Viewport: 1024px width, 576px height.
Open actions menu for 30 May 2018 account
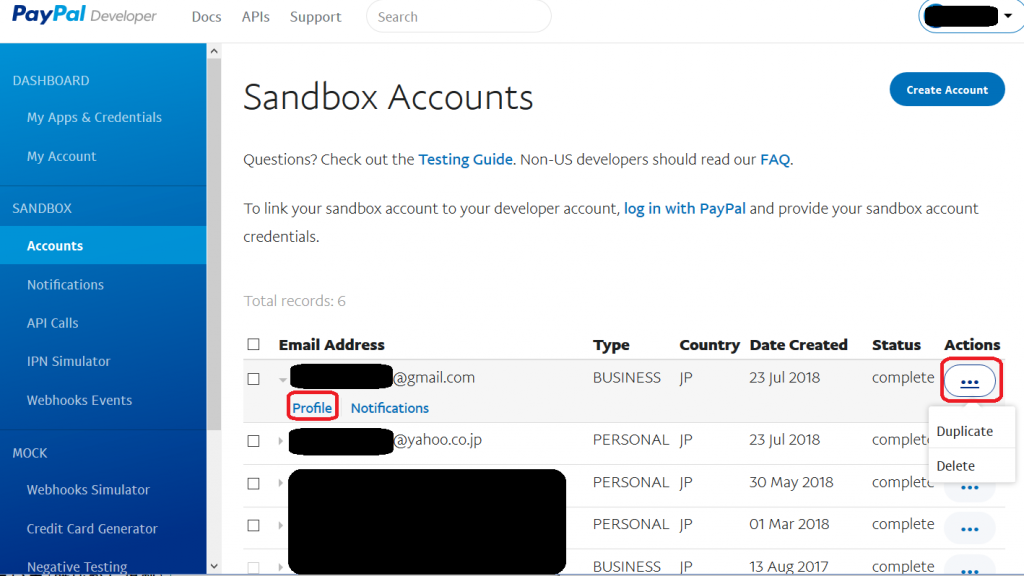click(x=969, y=488)
